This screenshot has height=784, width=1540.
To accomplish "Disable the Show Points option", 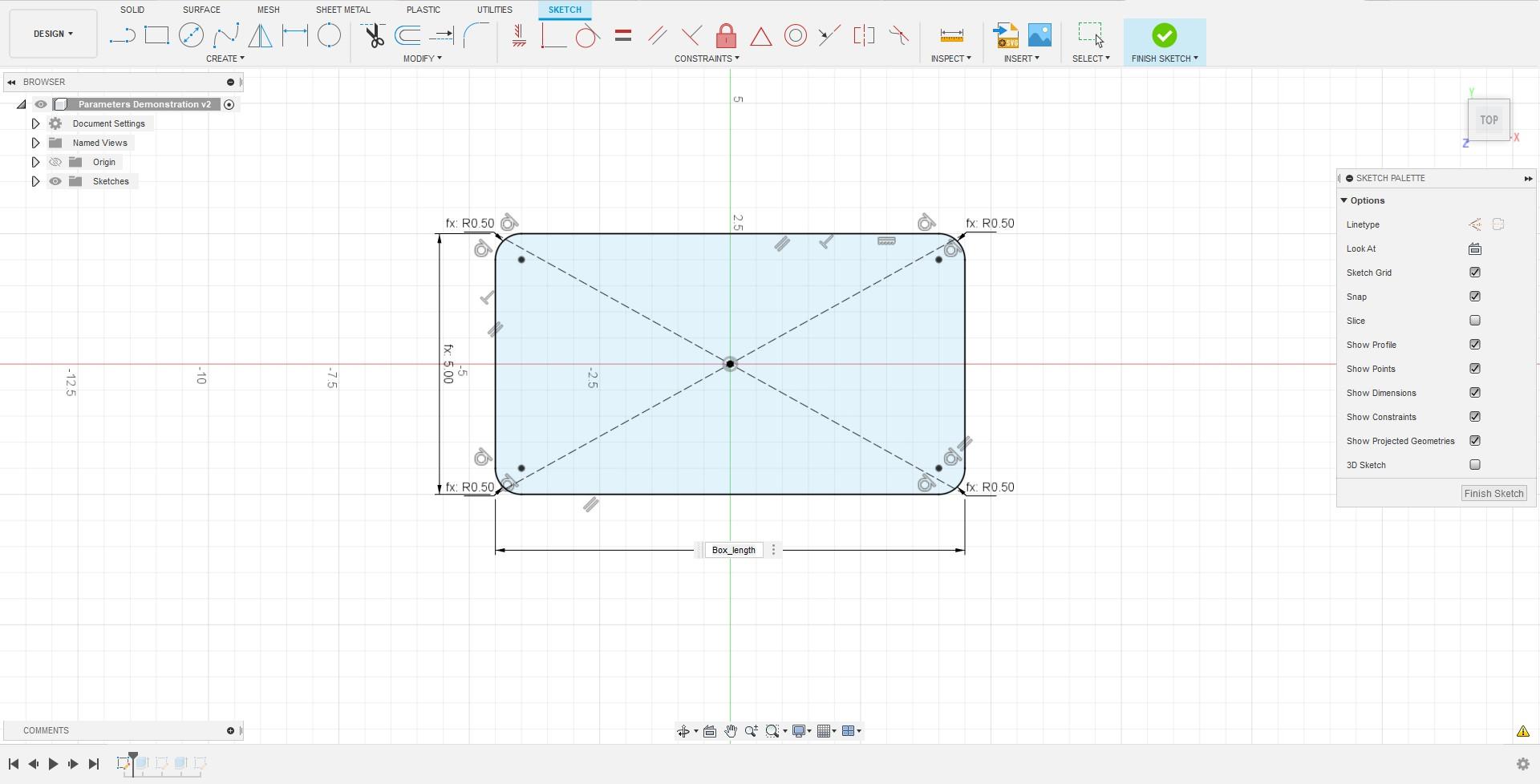I will (x=1476, y=368).
